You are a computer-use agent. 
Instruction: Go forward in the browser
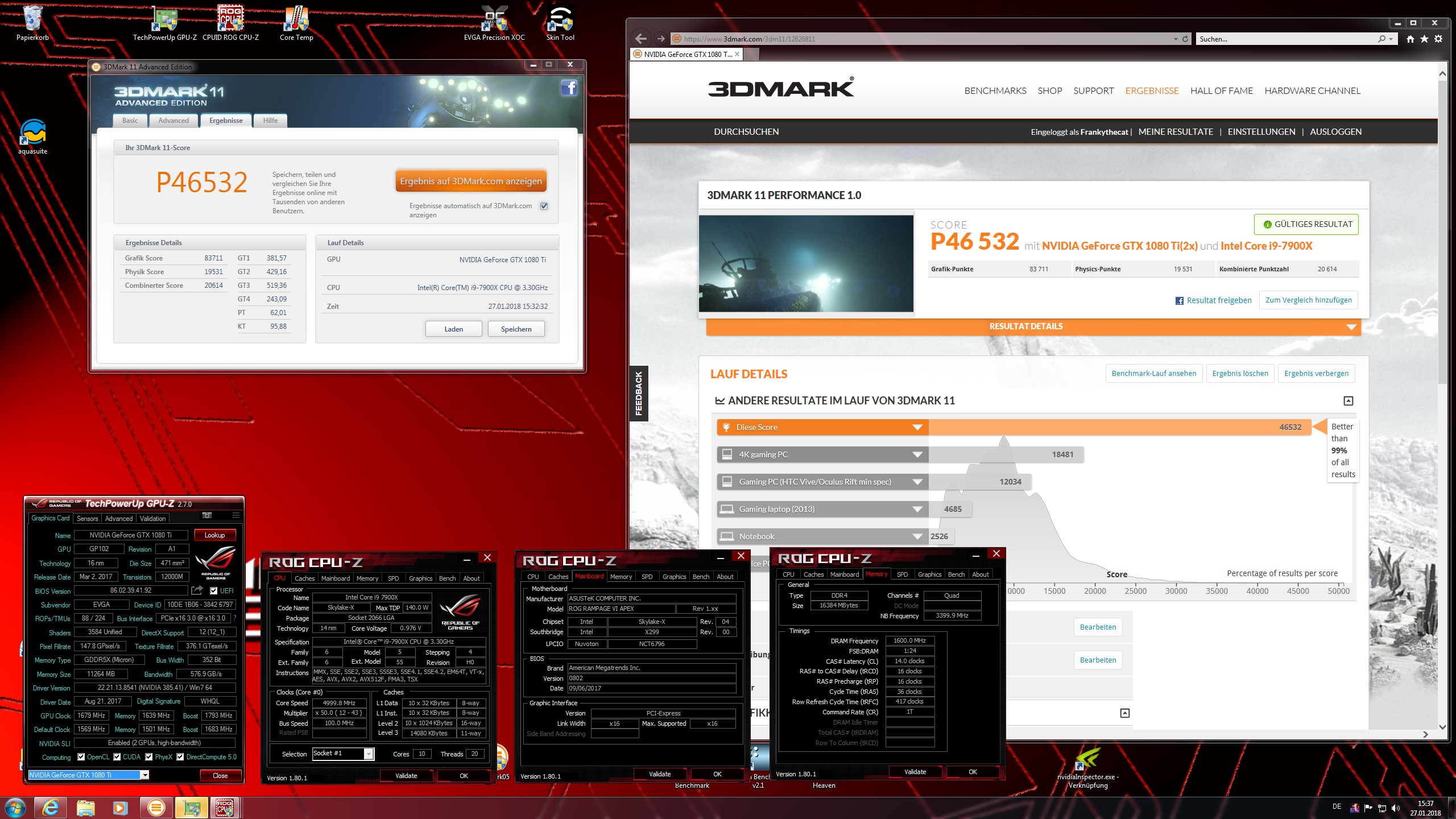660,39
